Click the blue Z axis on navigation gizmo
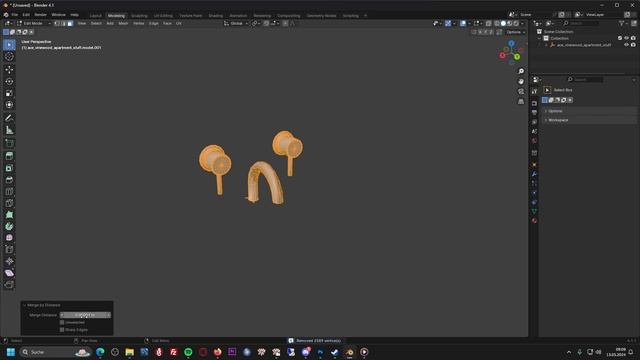This screenshot has height=360, width=640. pyautogui.click(x=511, y=43)
